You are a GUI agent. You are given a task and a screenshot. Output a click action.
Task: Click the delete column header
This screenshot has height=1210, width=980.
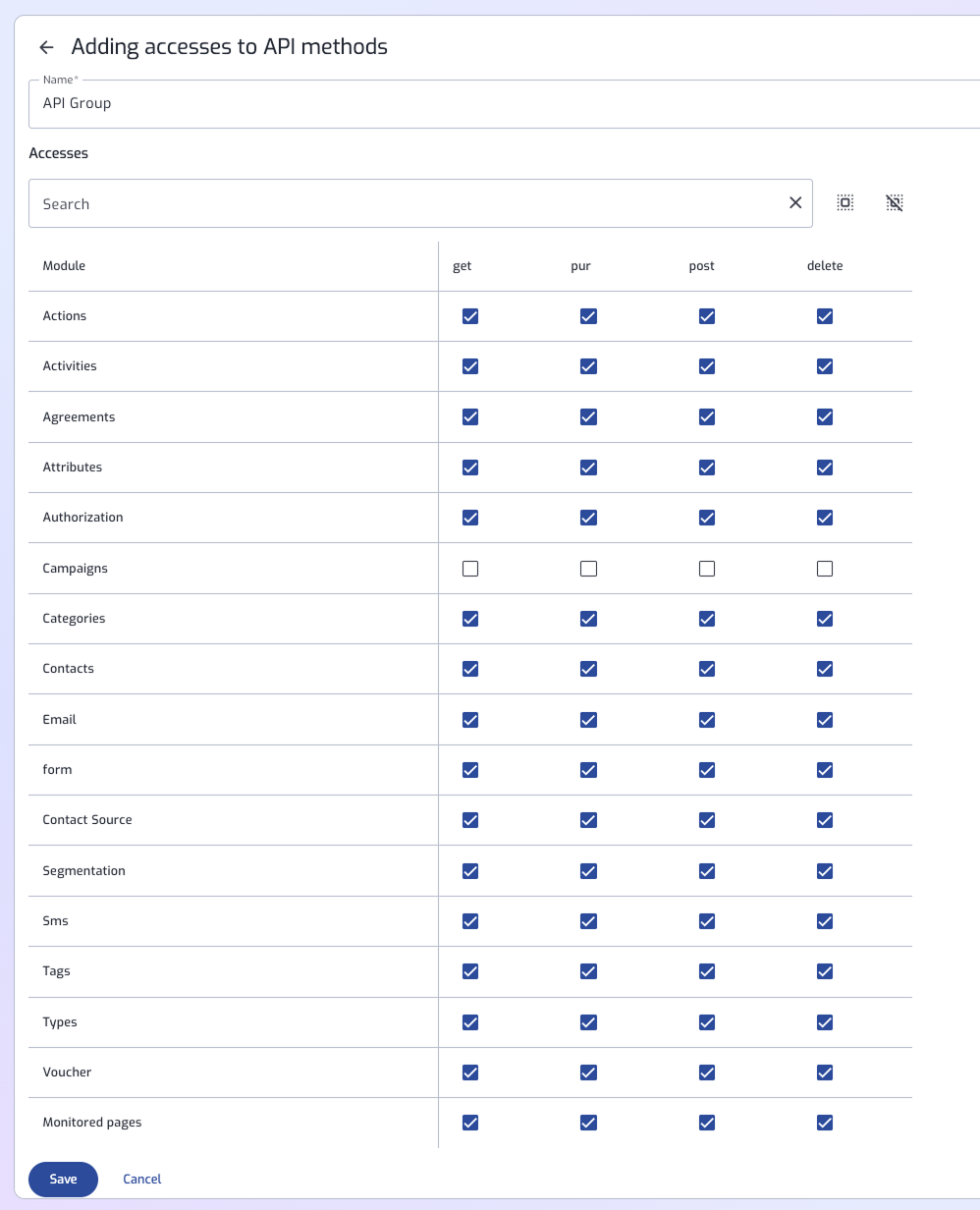(x=825, y=266)
